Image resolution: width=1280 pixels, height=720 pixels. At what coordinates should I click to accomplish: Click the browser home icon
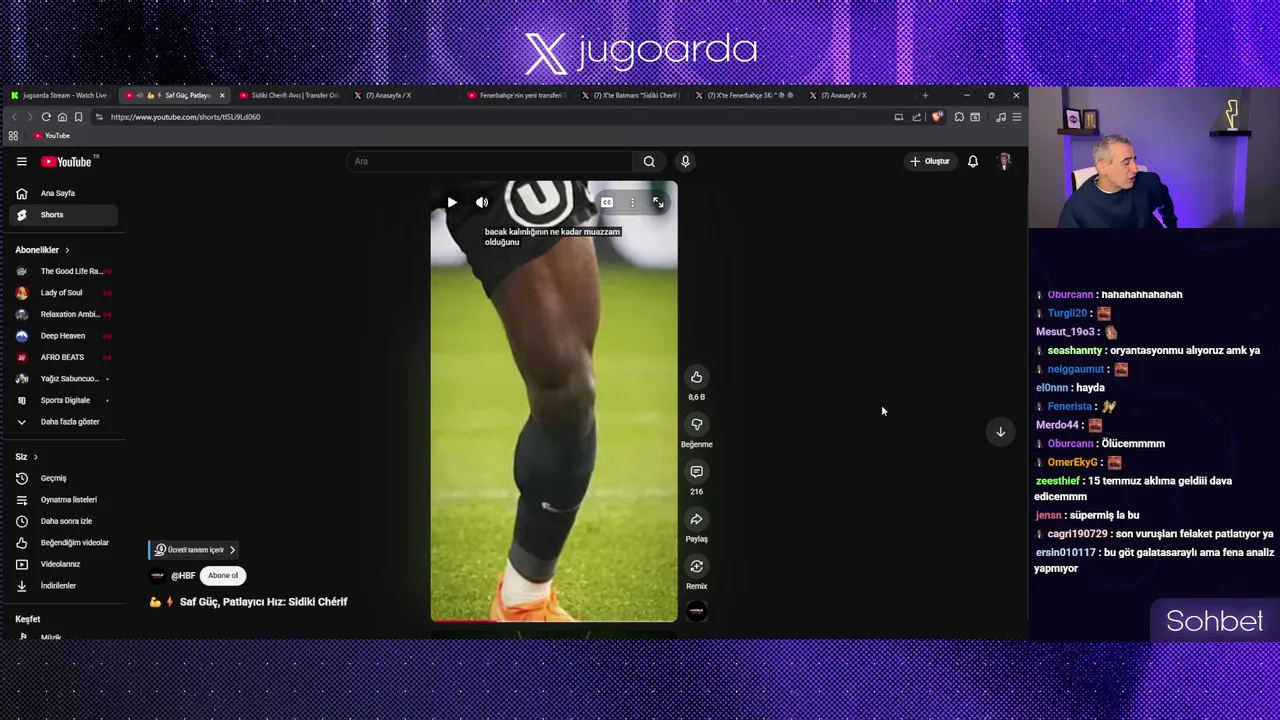tap(62, 117)
